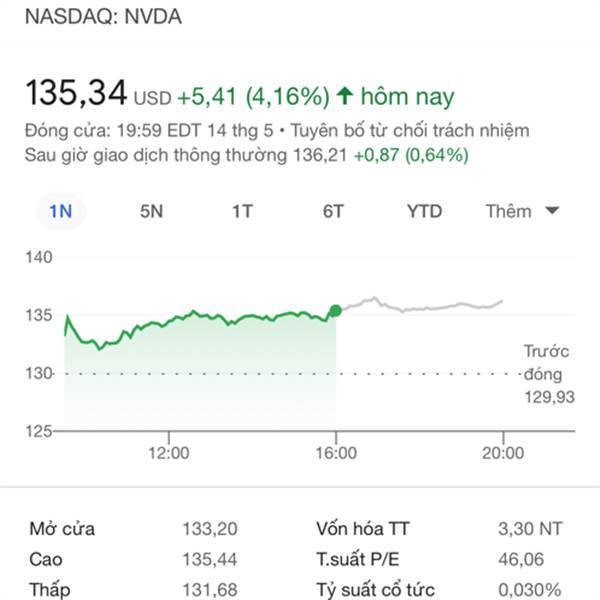Click the NASDAQ: NVDA ticker label

(x=103, y=16)
